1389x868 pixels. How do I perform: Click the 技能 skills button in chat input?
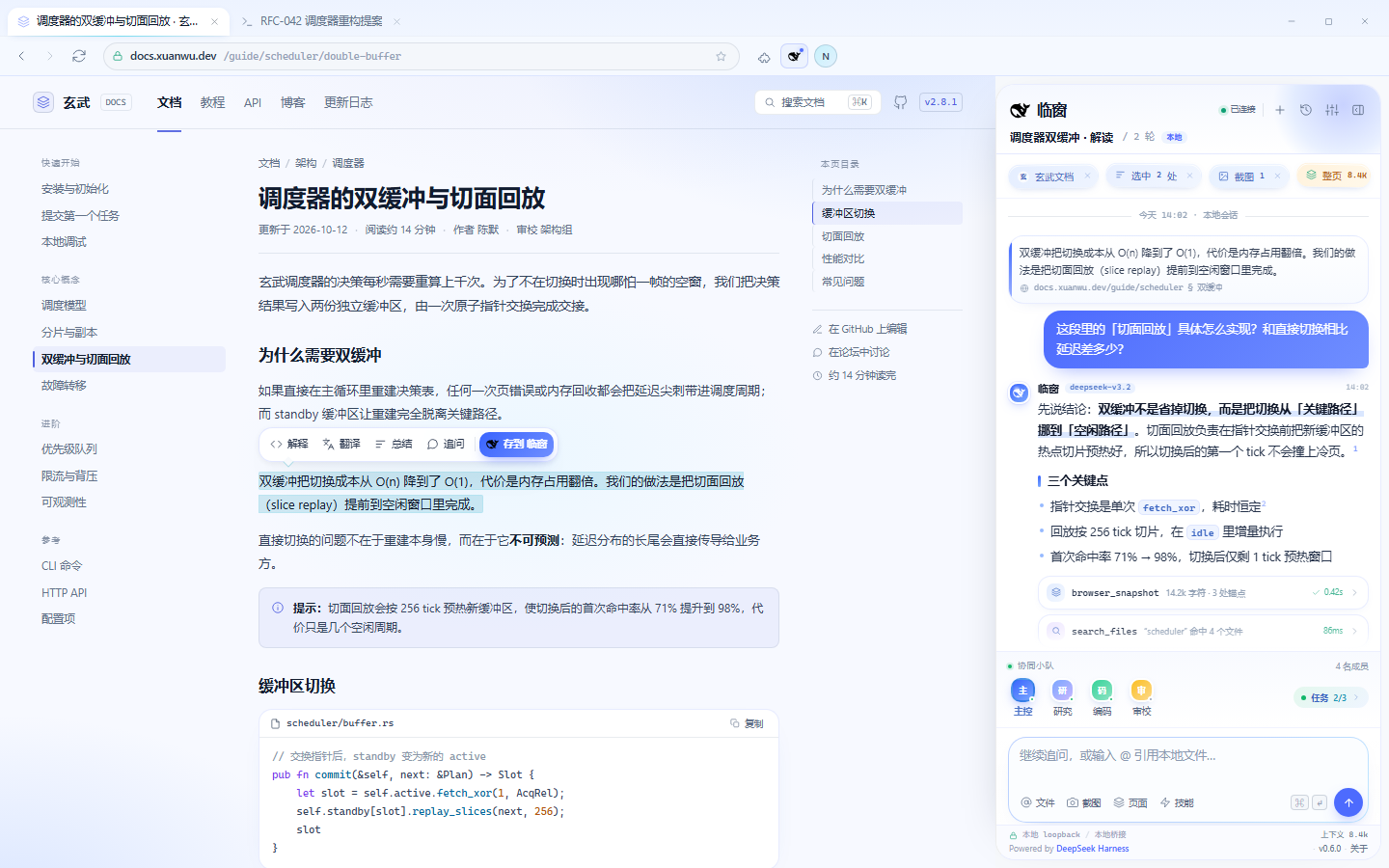pyautogui.click(x=1177, y=802)
